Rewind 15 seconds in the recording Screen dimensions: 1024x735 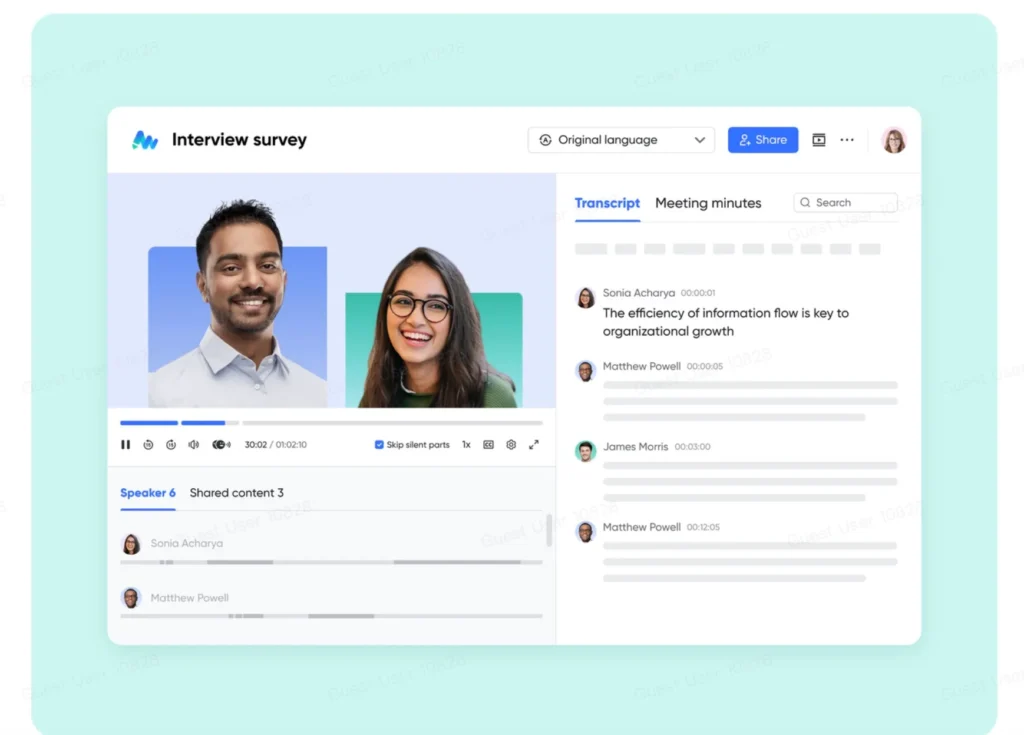[148, 444]
